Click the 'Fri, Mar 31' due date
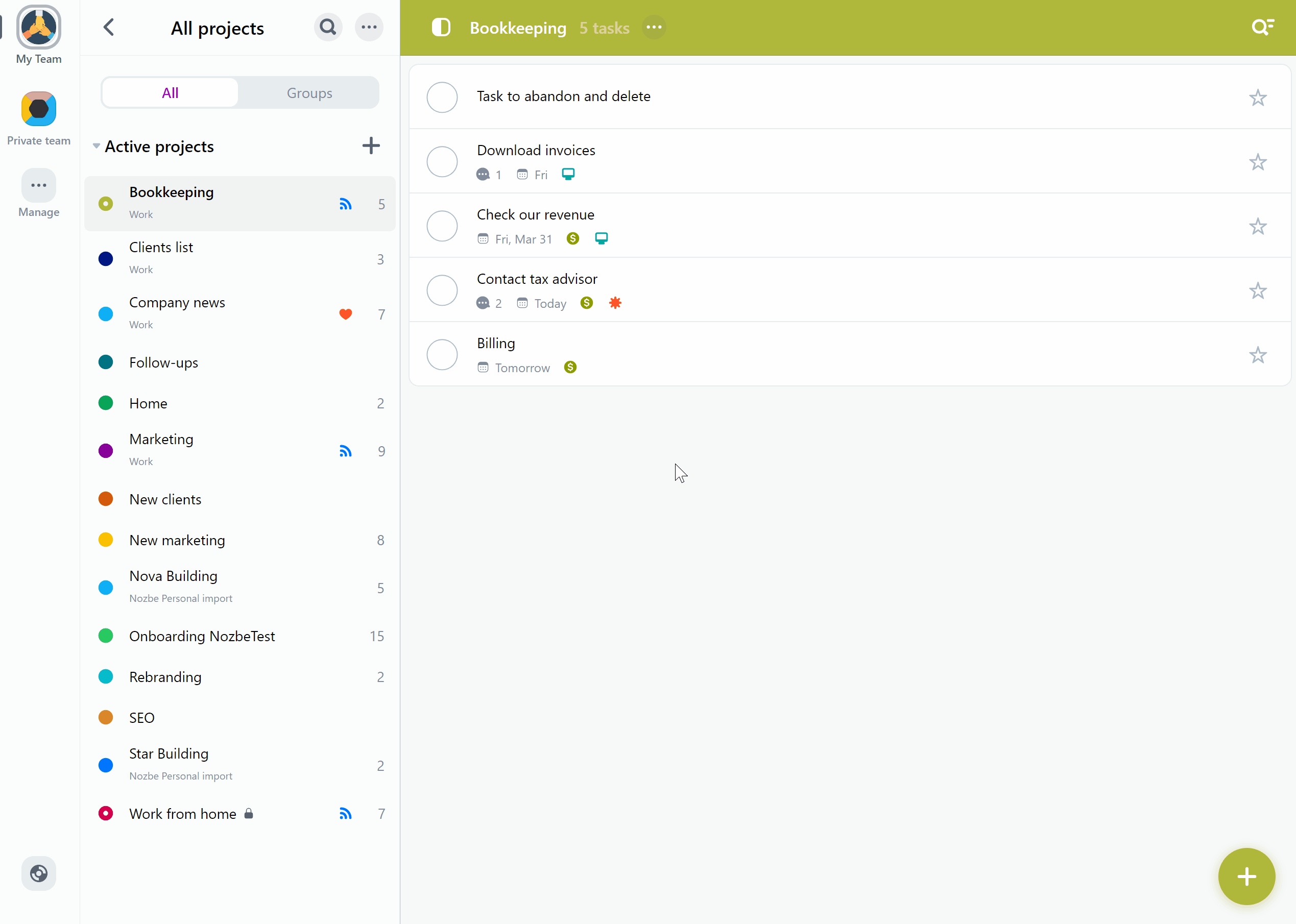 coord(523,239)
